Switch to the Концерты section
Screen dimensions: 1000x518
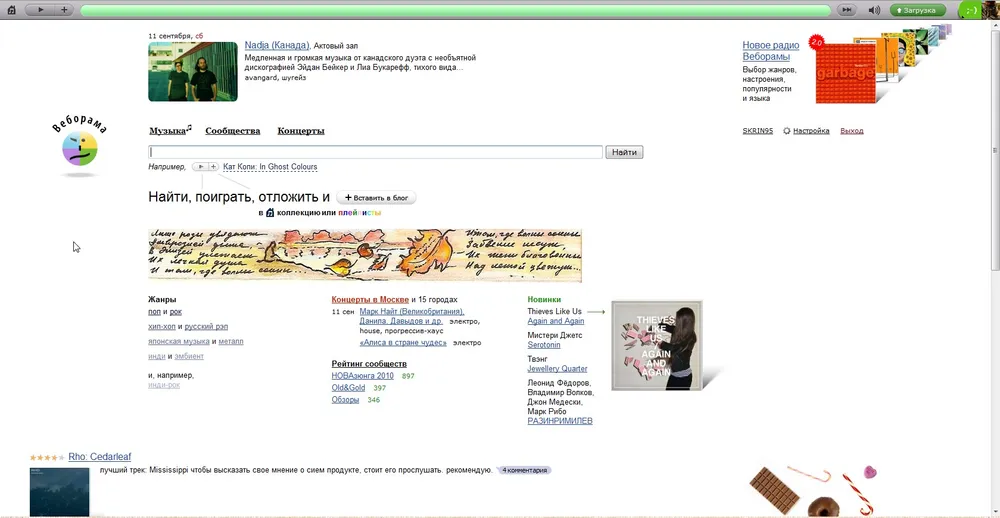click(301, 131)
